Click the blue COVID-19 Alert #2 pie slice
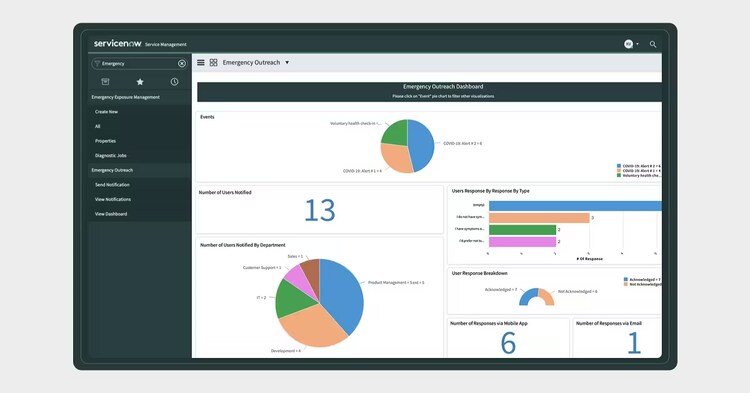 pyautogui.click(x=422, y=144)
